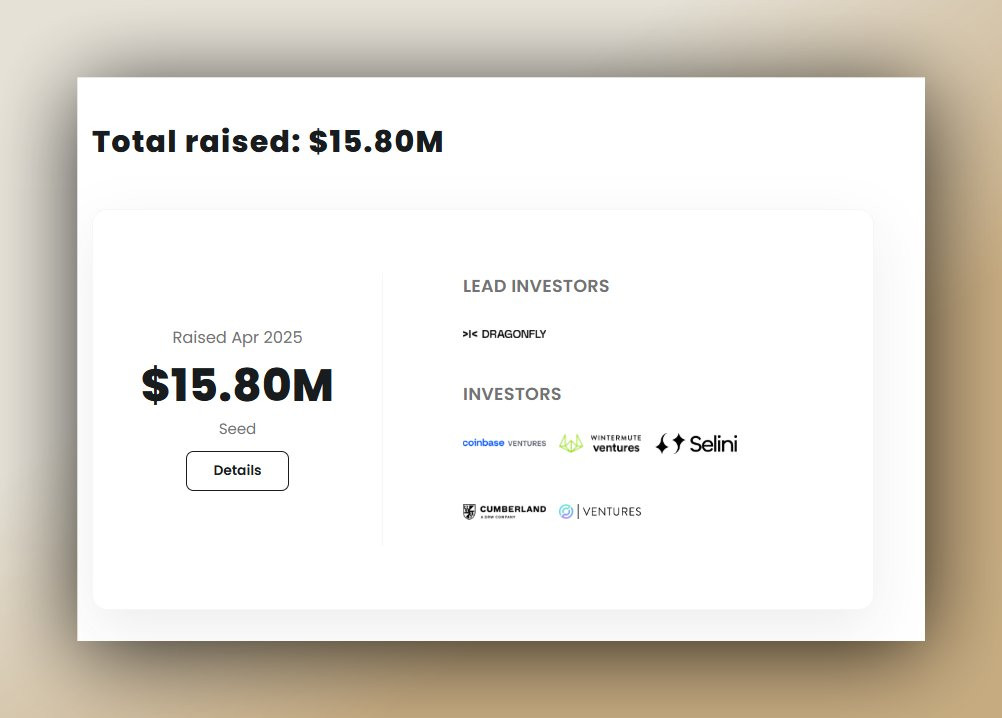The width and height of the screenshot is (1002, 718).
Task: Click the $15.80M figure in the page heading
Action: coord(376,142)
